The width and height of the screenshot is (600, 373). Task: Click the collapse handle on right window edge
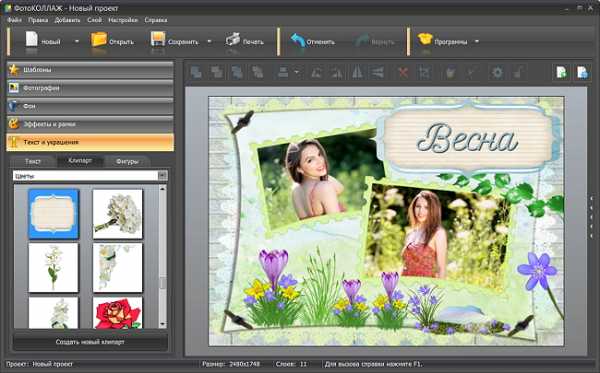click(592, 218)
